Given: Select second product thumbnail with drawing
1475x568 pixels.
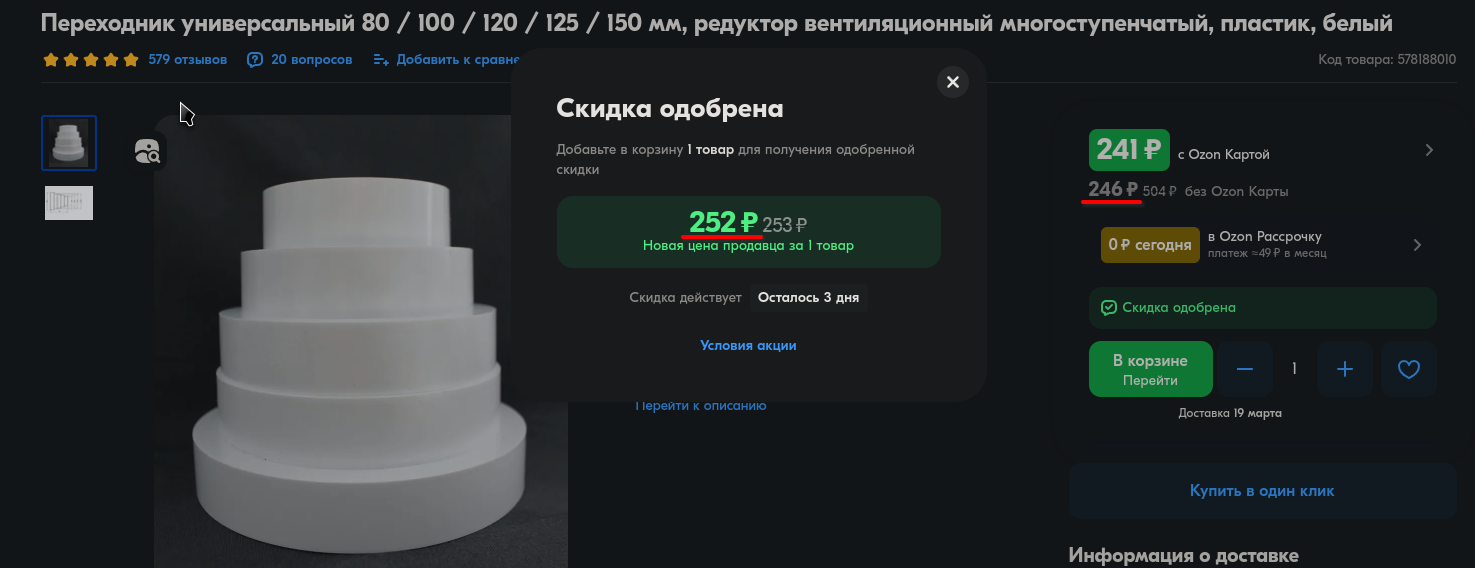Looking at the screenshot, I should click(x=69, y=203).
